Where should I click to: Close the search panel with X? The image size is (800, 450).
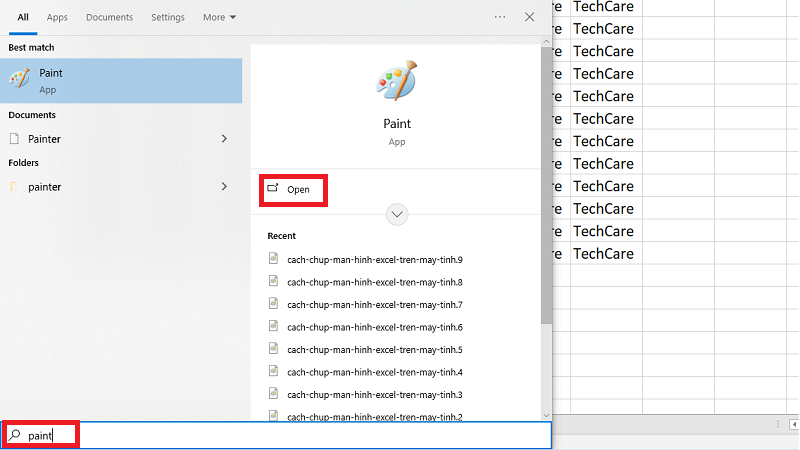[x=530, y=17]
